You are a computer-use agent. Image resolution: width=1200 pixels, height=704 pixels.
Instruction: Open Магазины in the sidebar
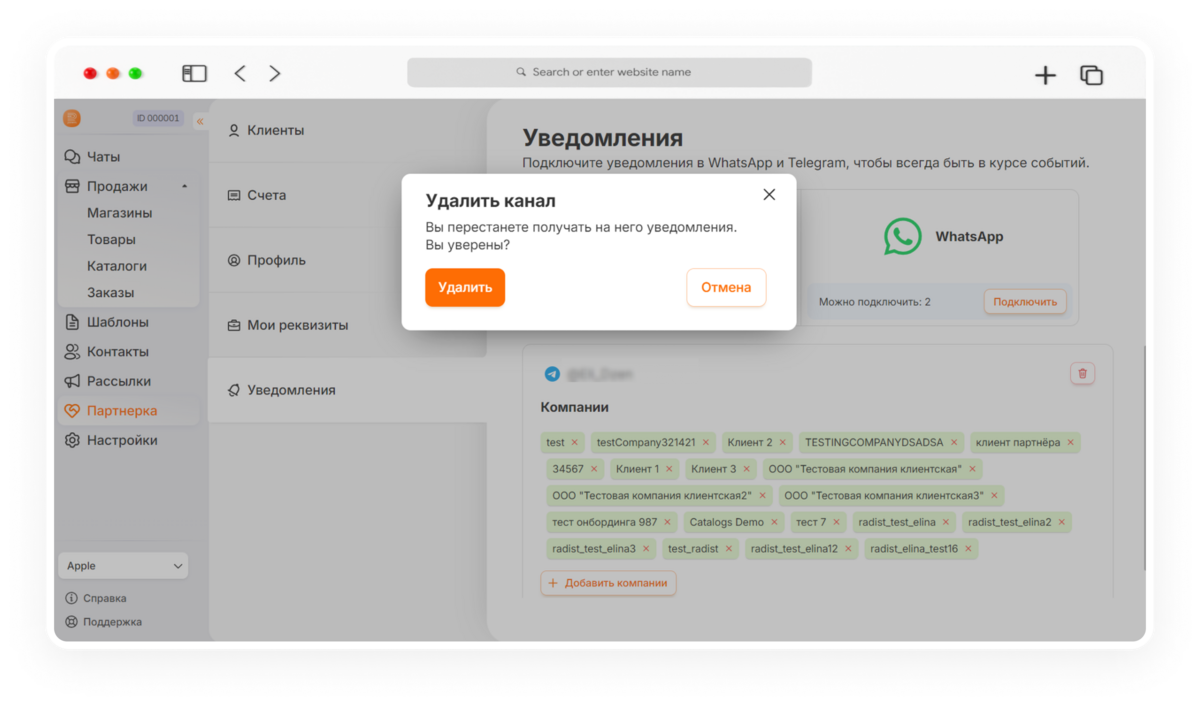[119, 213]
